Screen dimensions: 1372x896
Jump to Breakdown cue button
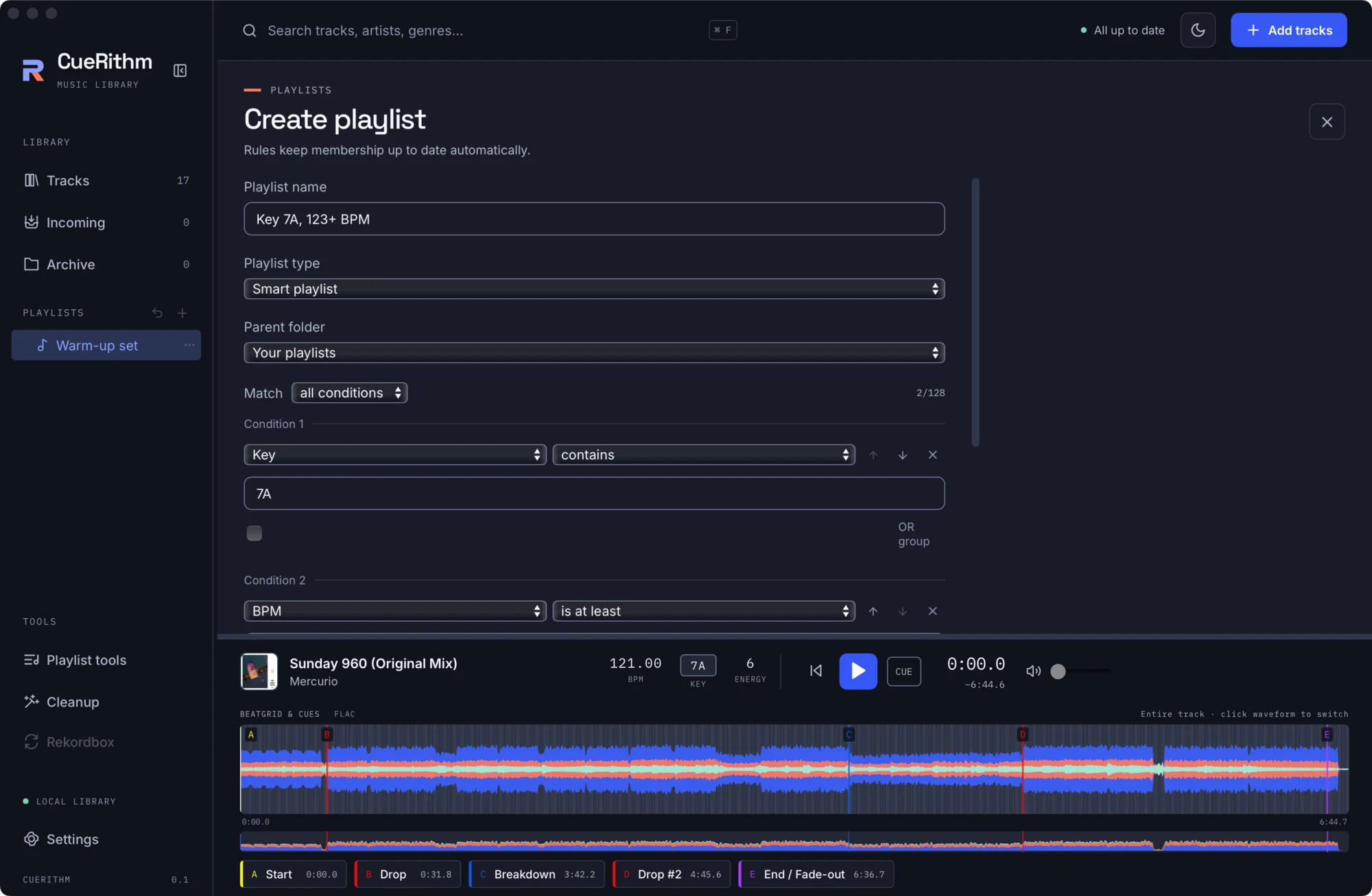tap(536, 874)
